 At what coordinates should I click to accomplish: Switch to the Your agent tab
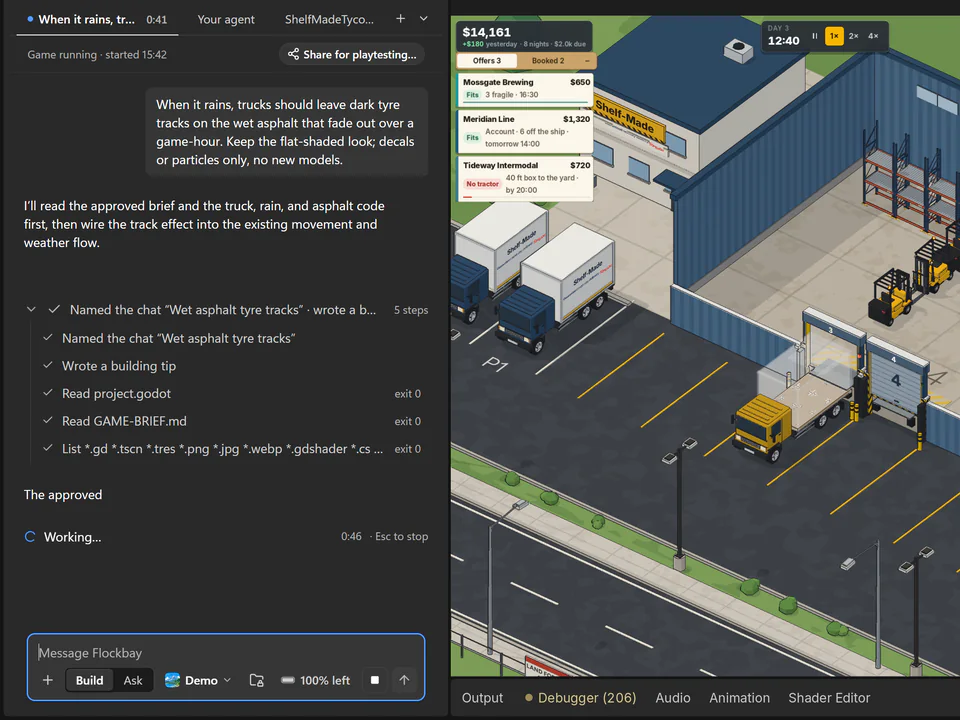pos(226,20)
